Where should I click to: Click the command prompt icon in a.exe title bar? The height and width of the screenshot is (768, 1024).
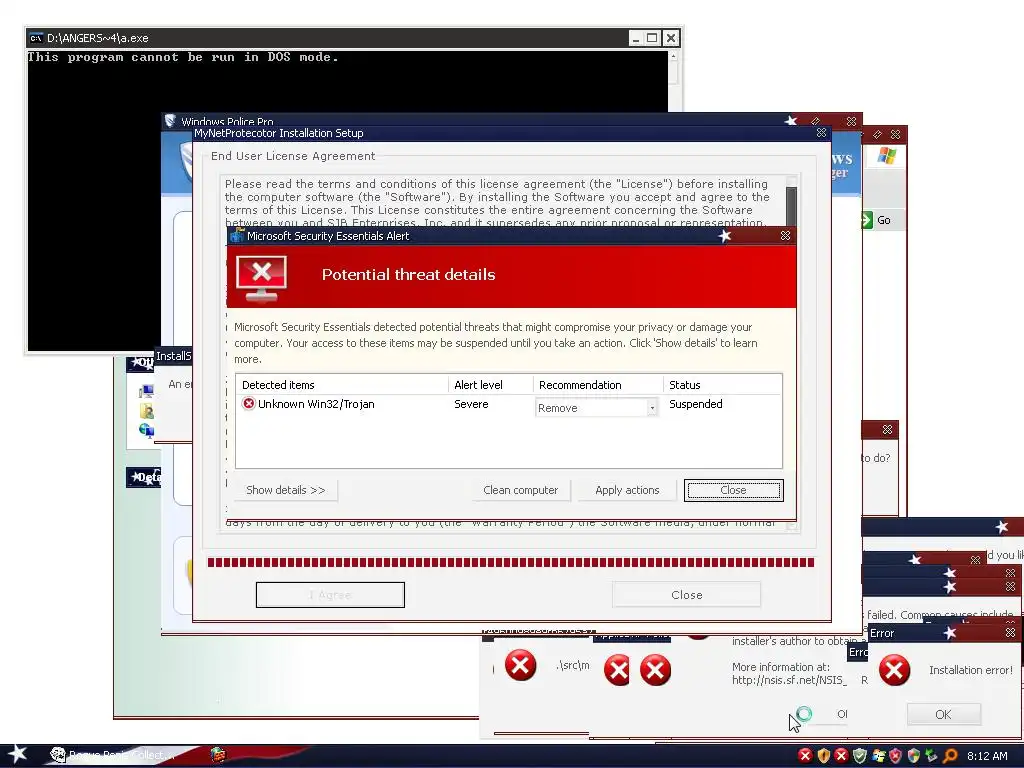36,38
